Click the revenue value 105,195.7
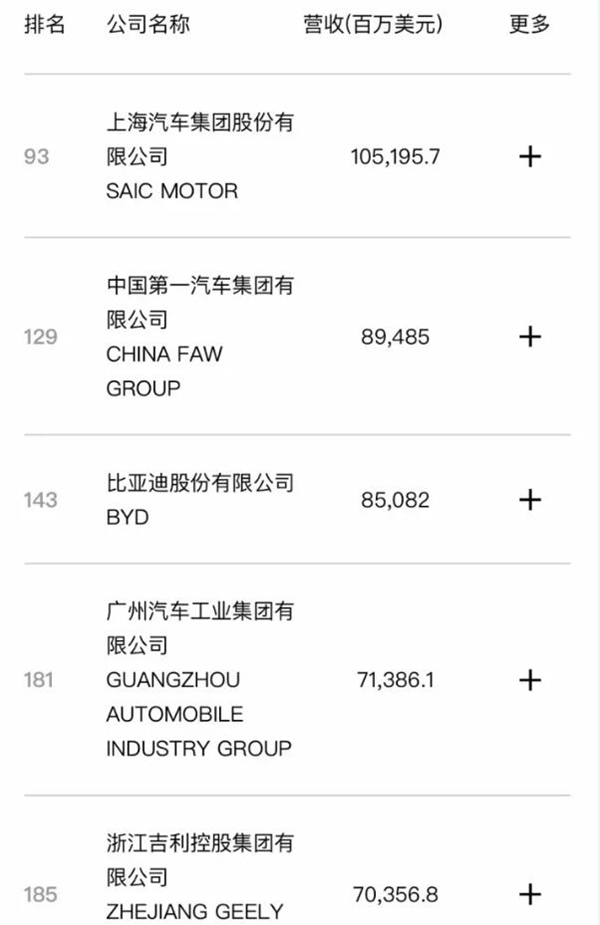Image resolution: width=600 pixels, height=925 pixels. 395,157
